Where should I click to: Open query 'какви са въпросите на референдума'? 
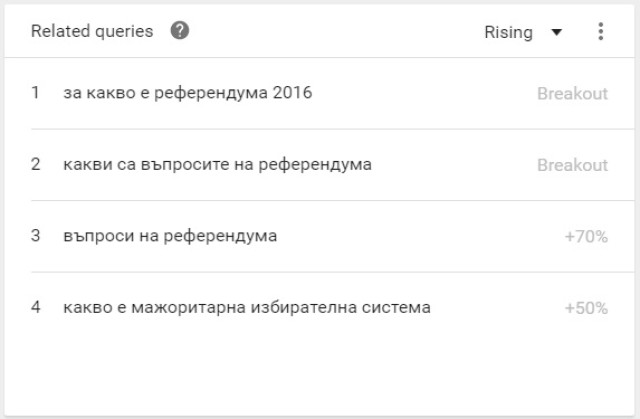point(217,164)
